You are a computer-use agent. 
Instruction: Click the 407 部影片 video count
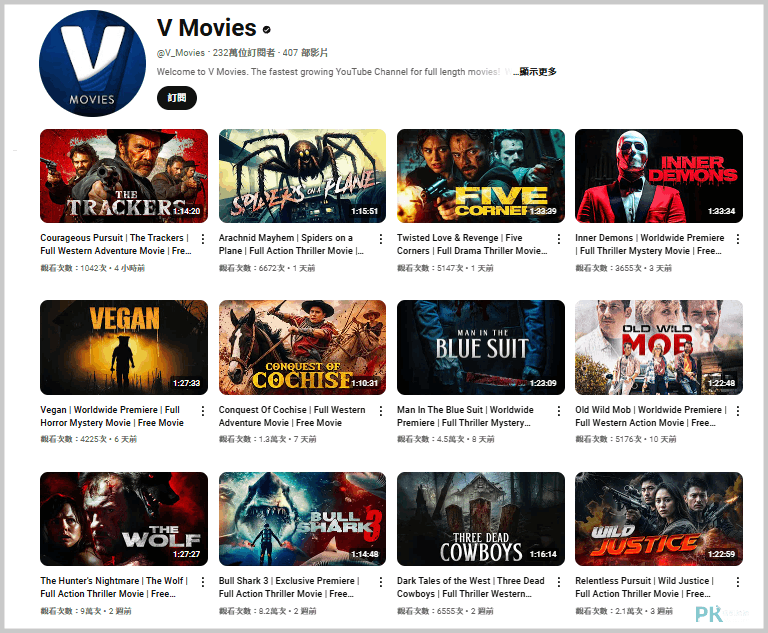click(x=305, y=52)
